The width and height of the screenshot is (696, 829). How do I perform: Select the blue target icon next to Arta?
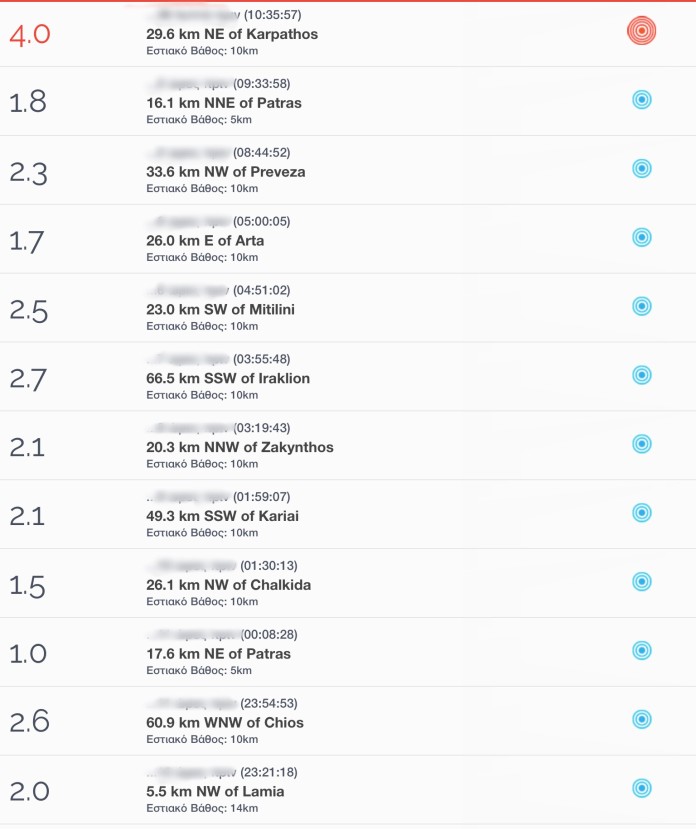click(642, 237)
